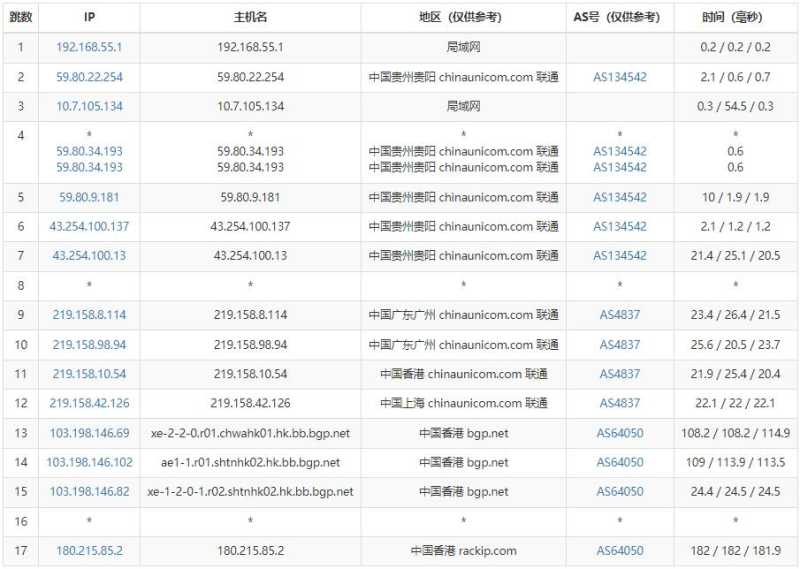
Task: Open the 103.198.146.102 IP link
Action: coord(89,462)
